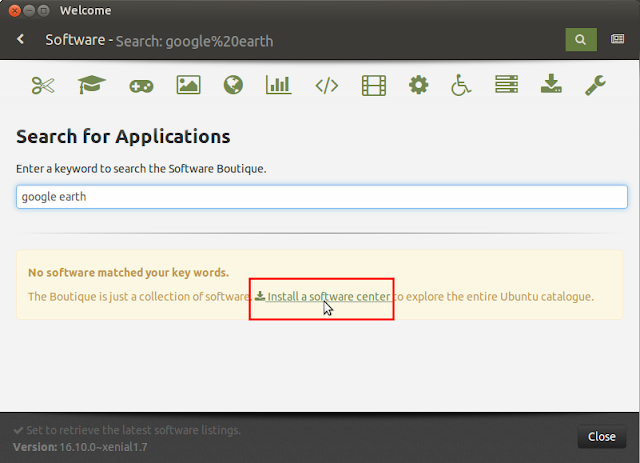Open the Internet category (globe icon)
Screen dimensions: 640x463
[233, 85]
